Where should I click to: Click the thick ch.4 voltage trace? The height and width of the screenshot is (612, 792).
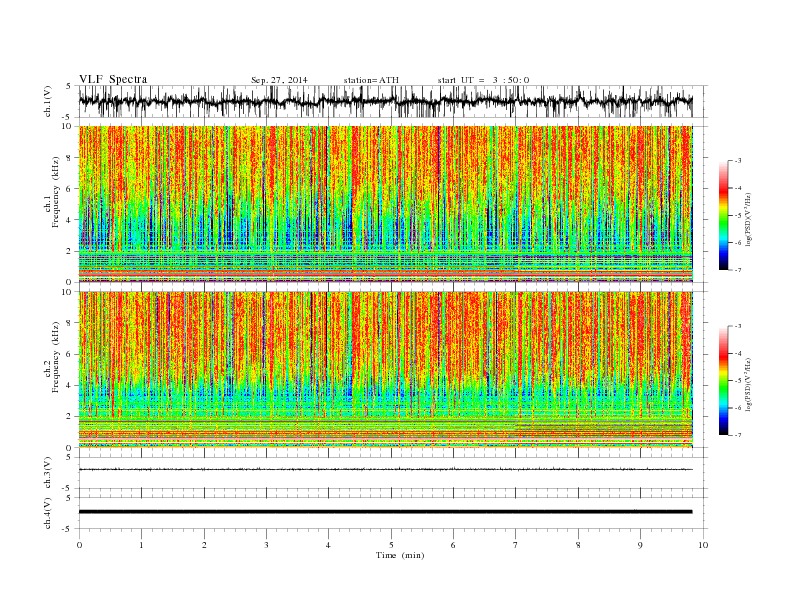point(385,512)
